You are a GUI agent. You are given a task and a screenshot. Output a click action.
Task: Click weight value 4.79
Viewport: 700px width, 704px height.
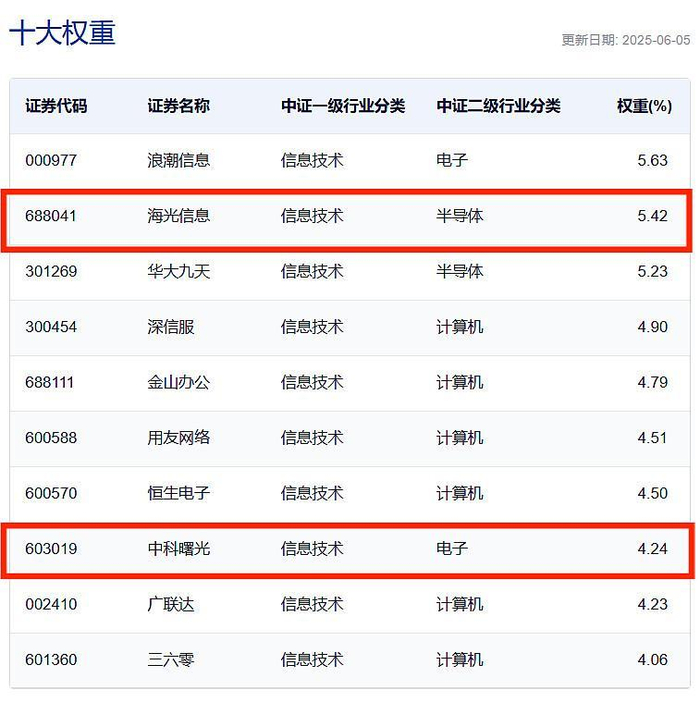click(x=652, y=383)
